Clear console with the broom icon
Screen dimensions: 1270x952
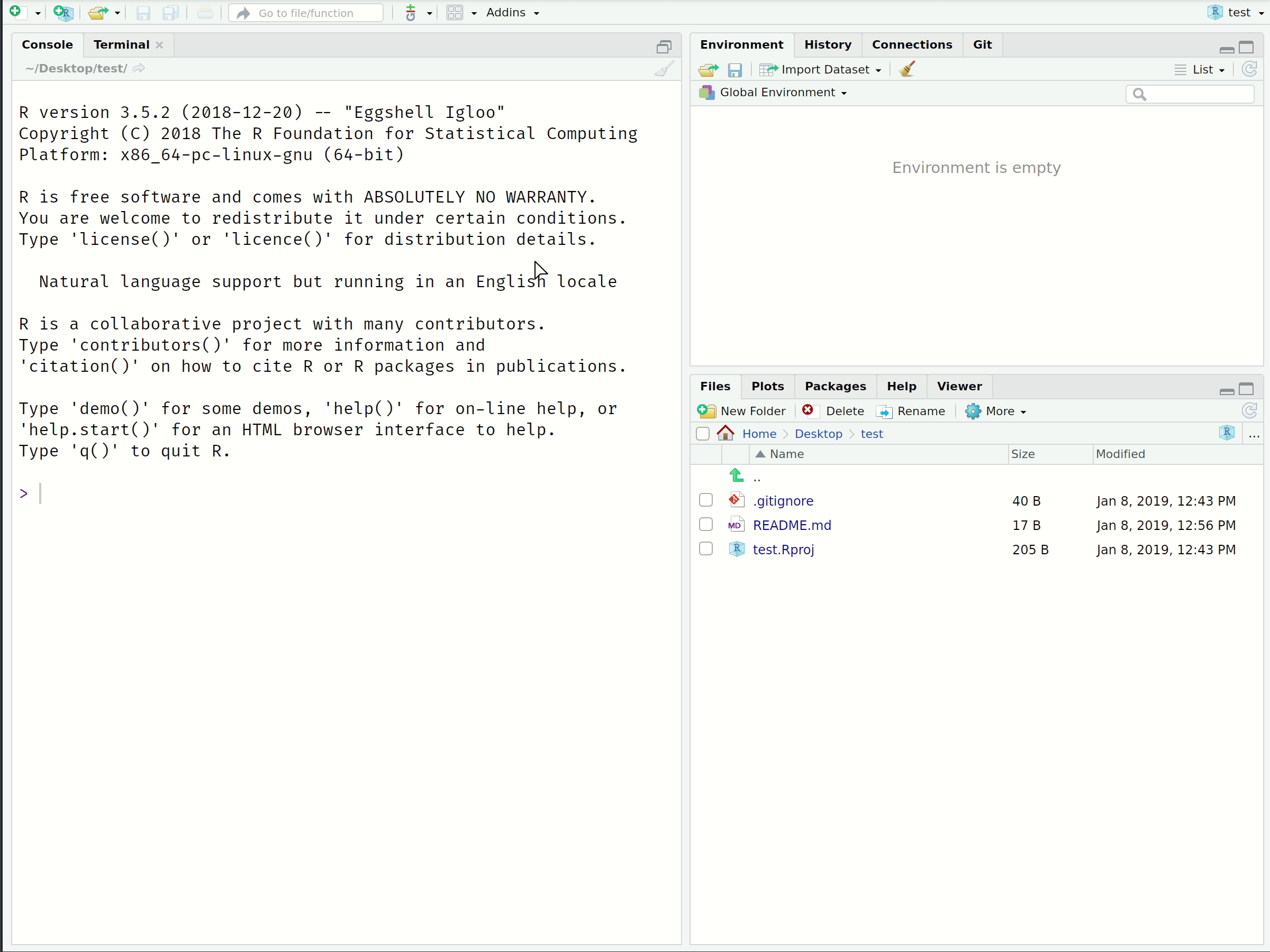[664, 69]
